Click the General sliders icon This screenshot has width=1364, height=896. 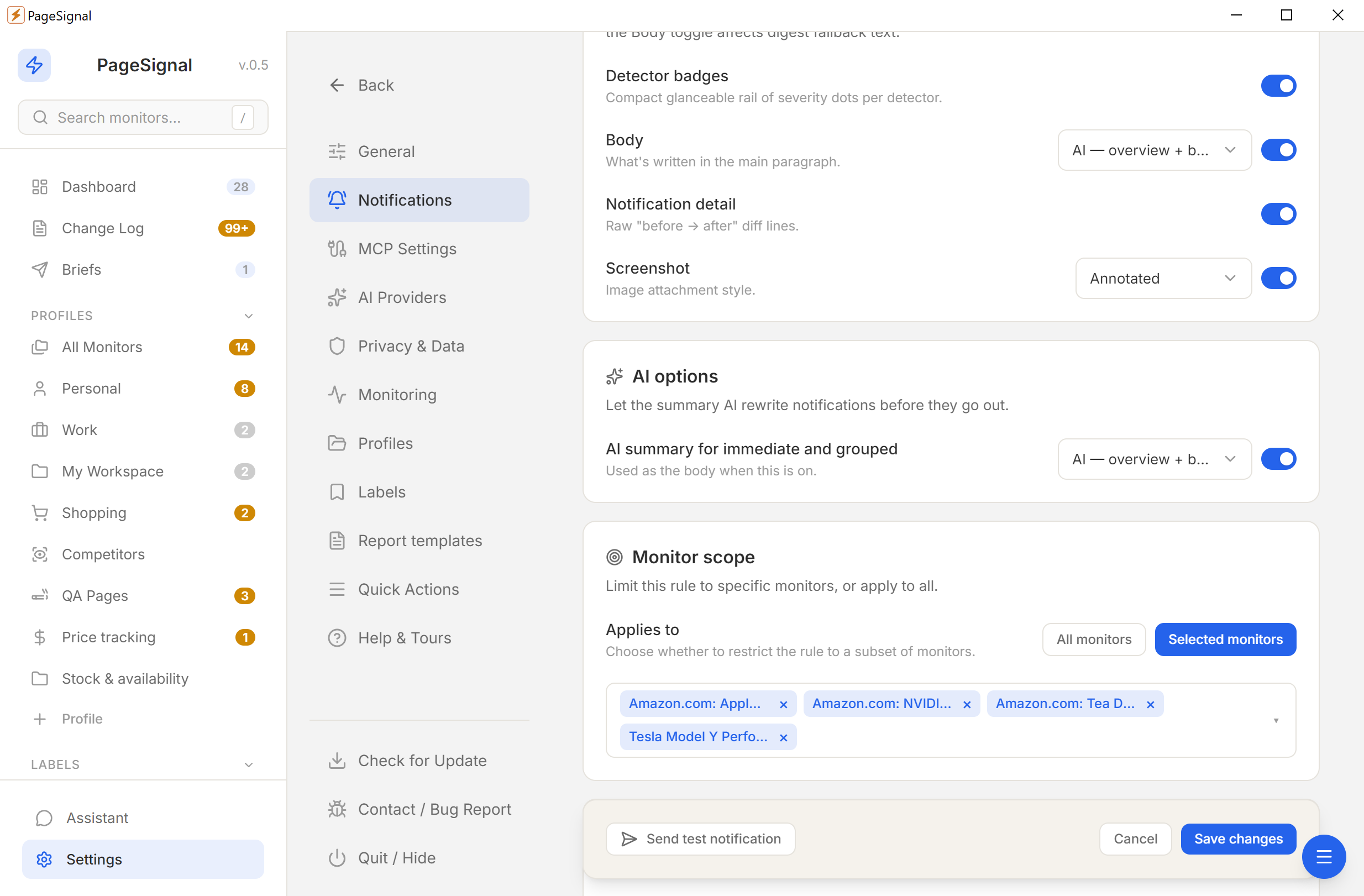click(x=337, y=151)
